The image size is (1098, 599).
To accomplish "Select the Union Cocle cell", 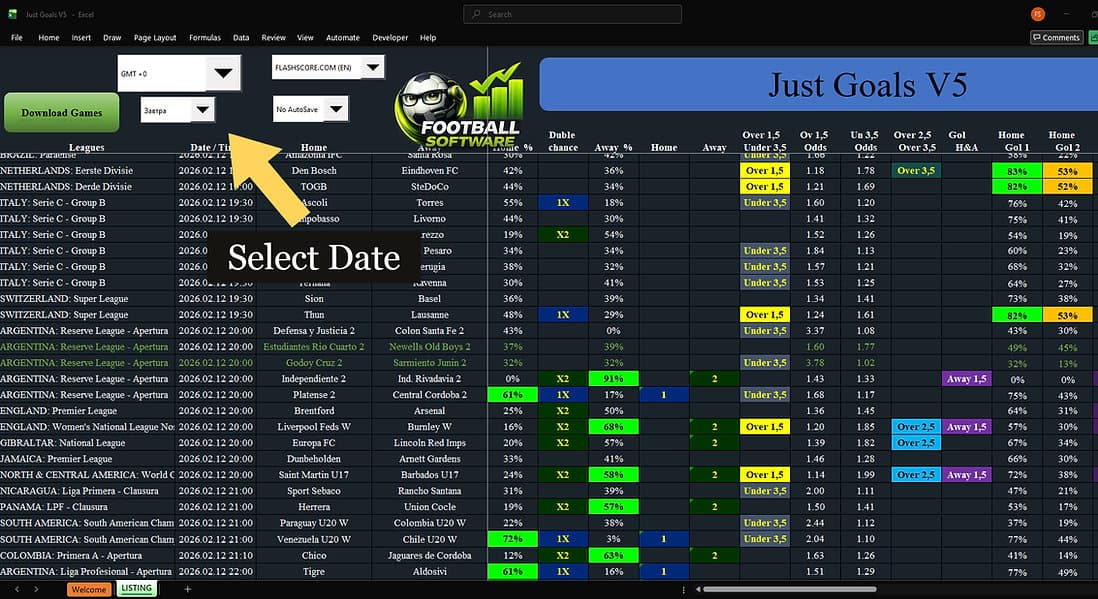I will pyautogui.click(x=429, y=507).
